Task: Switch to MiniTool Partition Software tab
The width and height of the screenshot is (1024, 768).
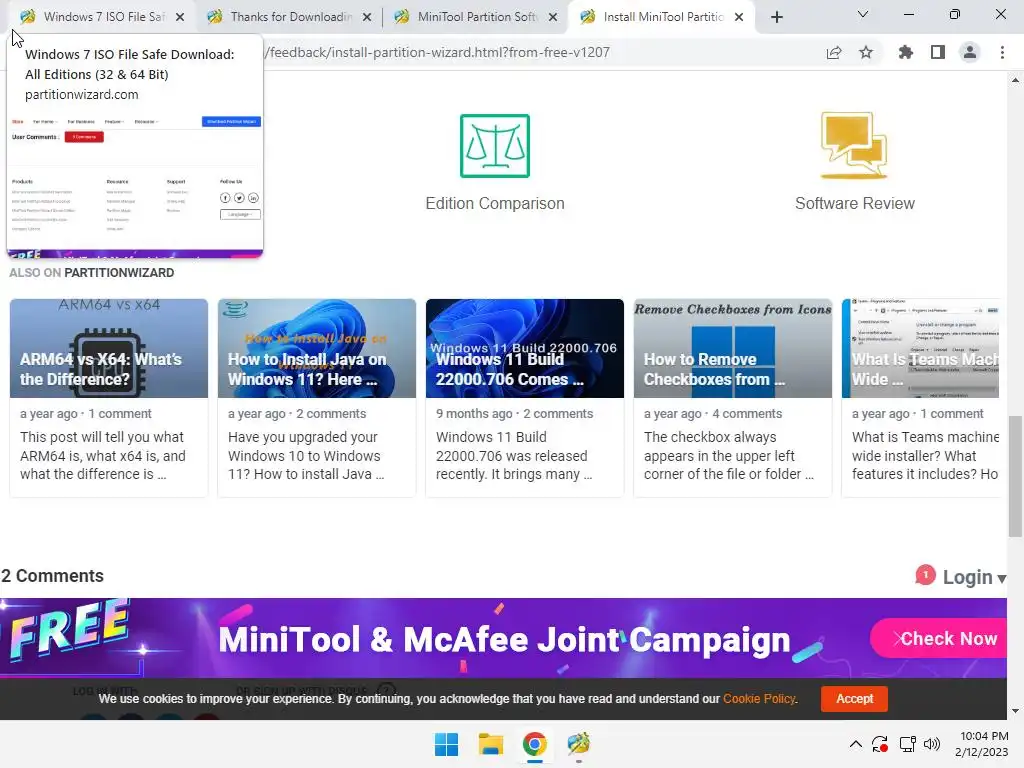Action: coord(477,17)
